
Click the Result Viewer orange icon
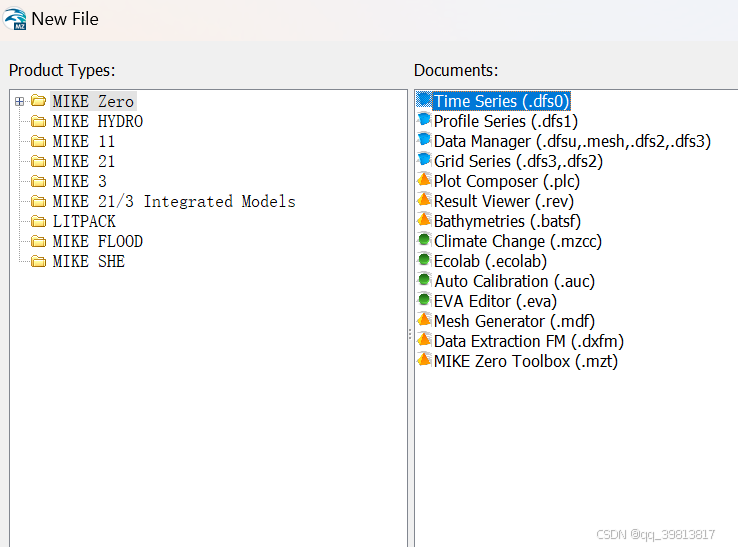424,200
